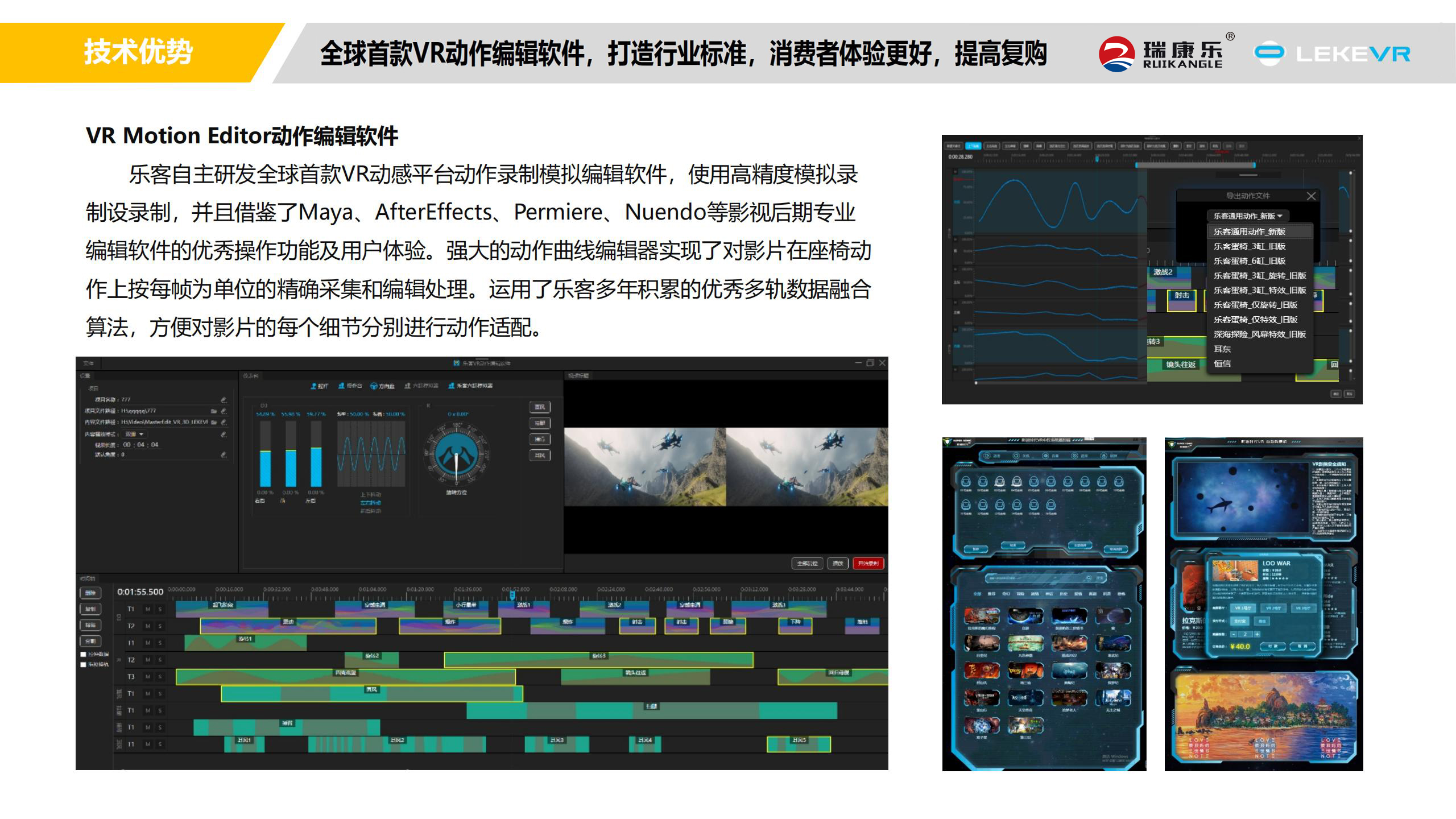Click the 复制 copy button beside timeline
This screenshot has width=1456, height=819.
(90, 609)
